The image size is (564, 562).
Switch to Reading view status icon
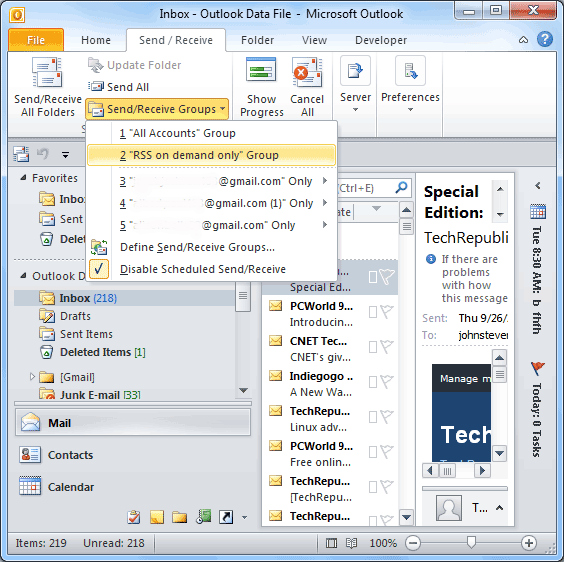pyautogui.click(x=351, y=543)
